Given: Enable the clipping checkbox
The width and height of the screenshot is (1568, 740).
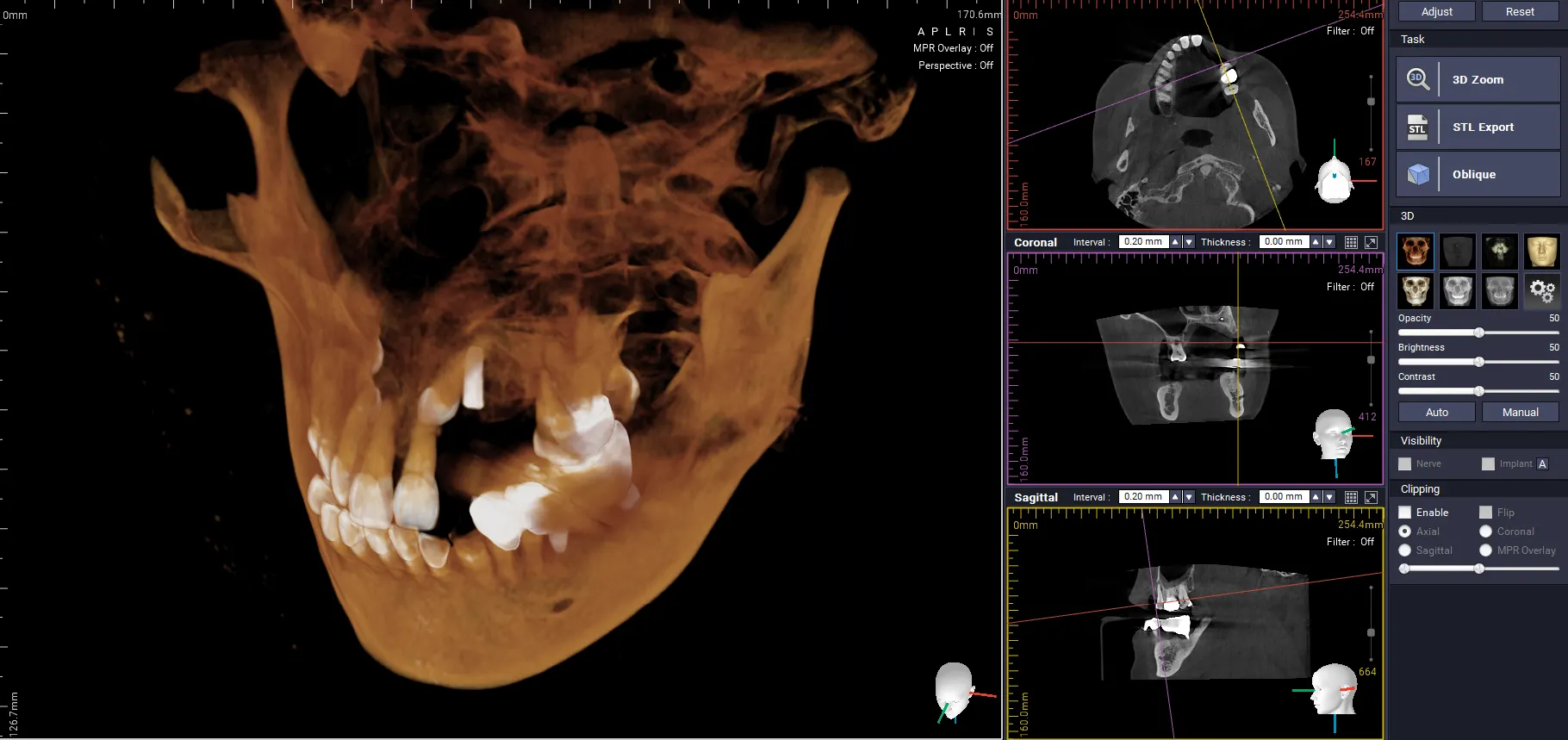Looking at the screenshot, I should click(x=1405, y=513).
